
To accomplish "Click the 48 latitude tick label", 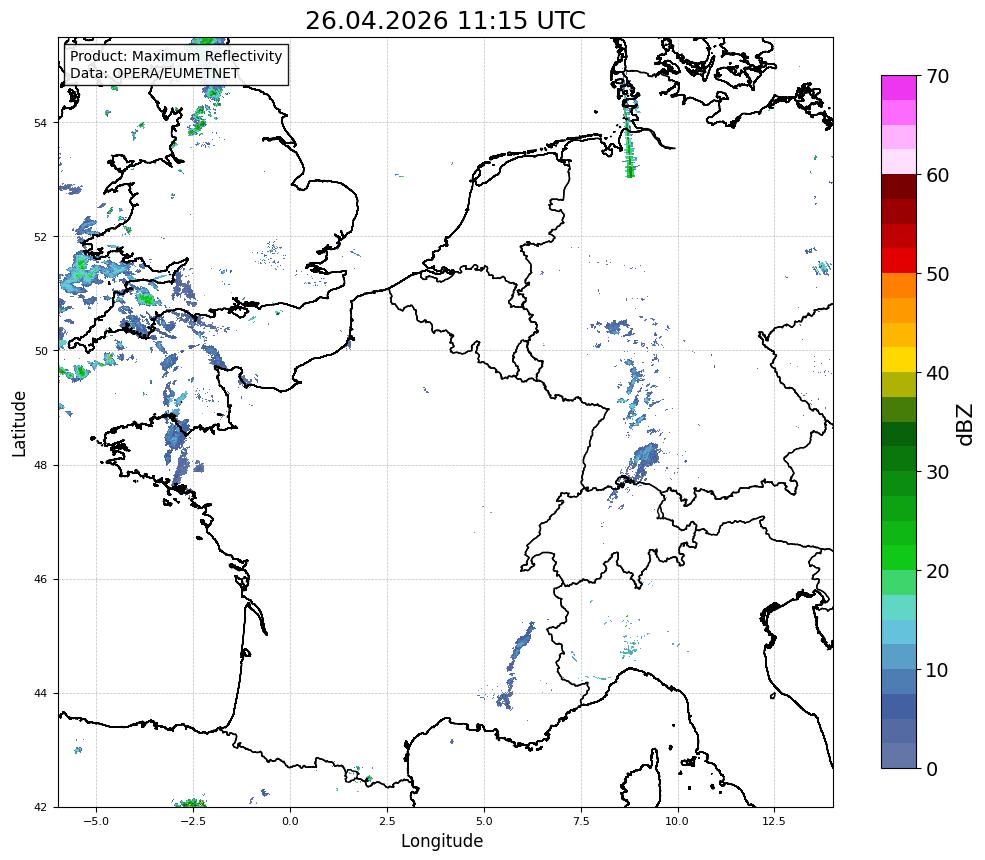I will [40, 465].
